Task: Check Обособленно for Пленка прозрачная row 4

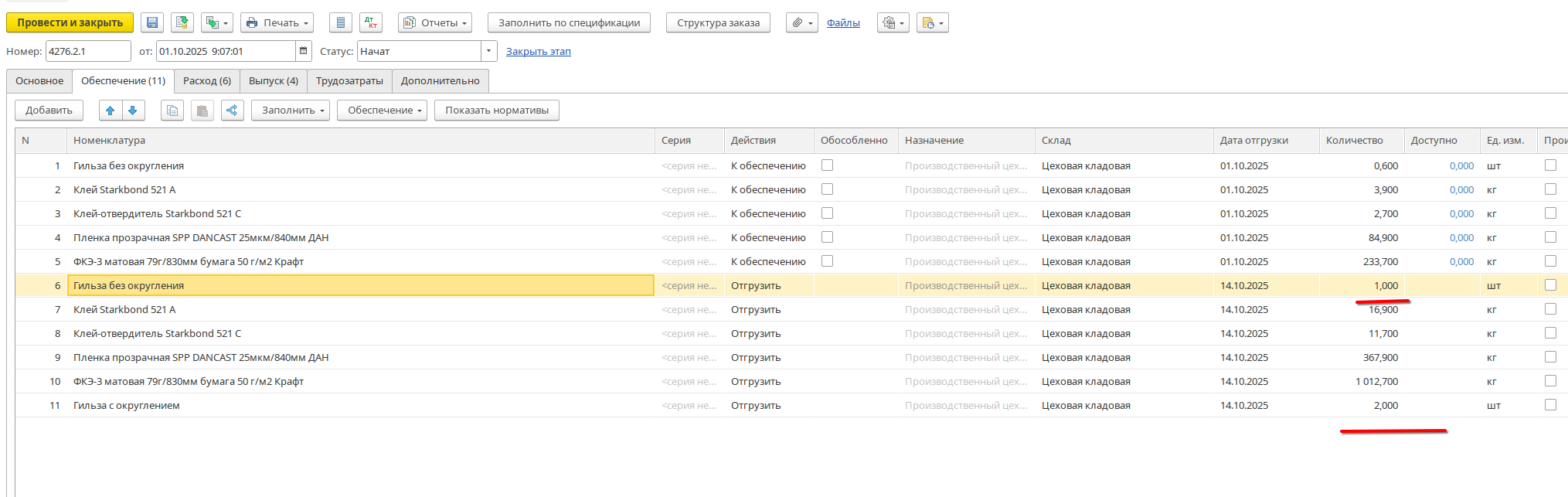Action: 827,237
